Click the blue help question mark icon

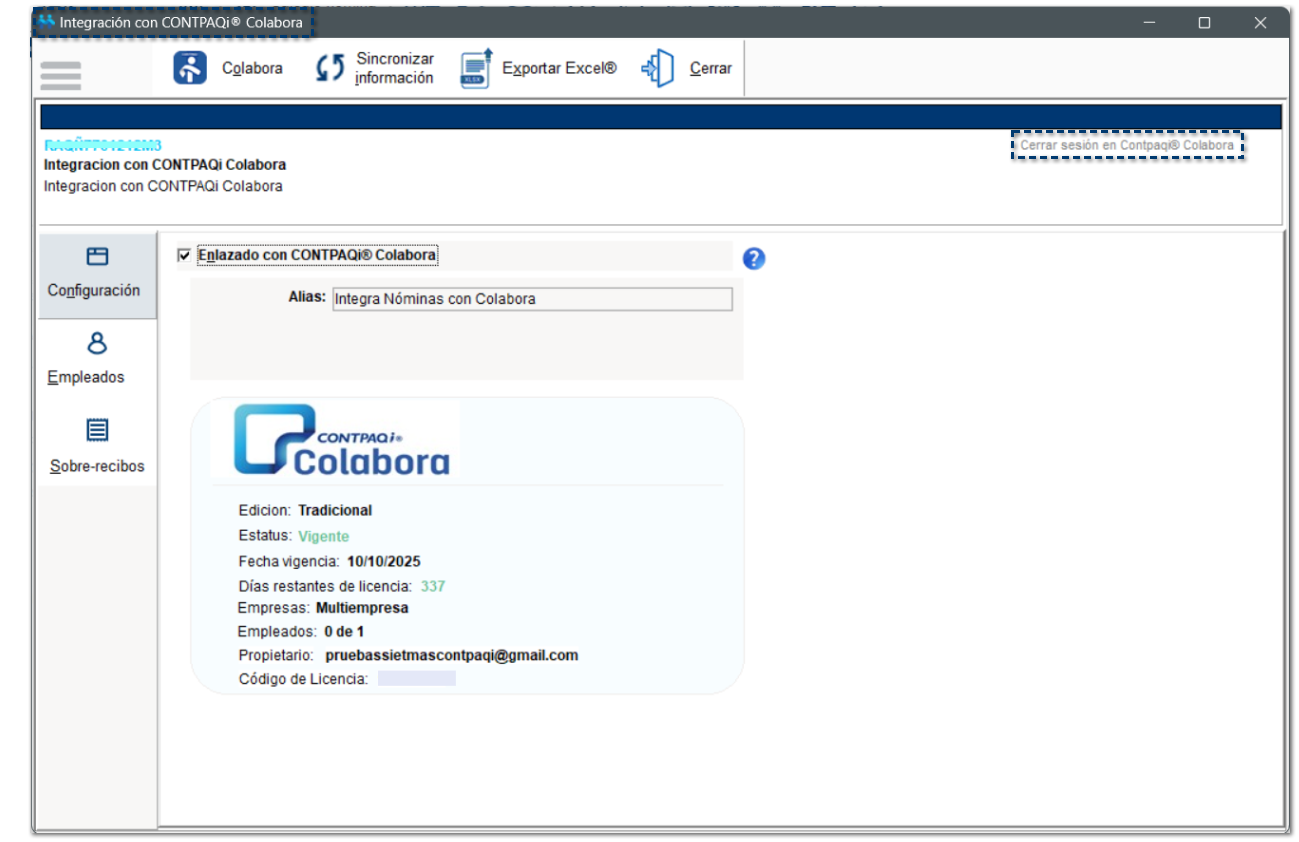tap(754, 258)
